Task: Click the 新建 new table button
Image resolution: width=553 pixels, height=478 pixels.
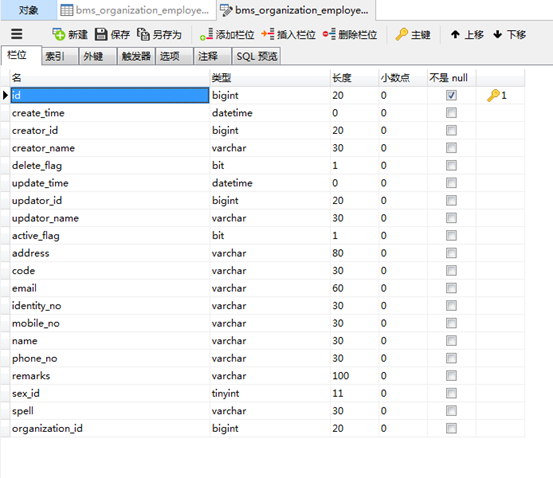Action: 70,34
